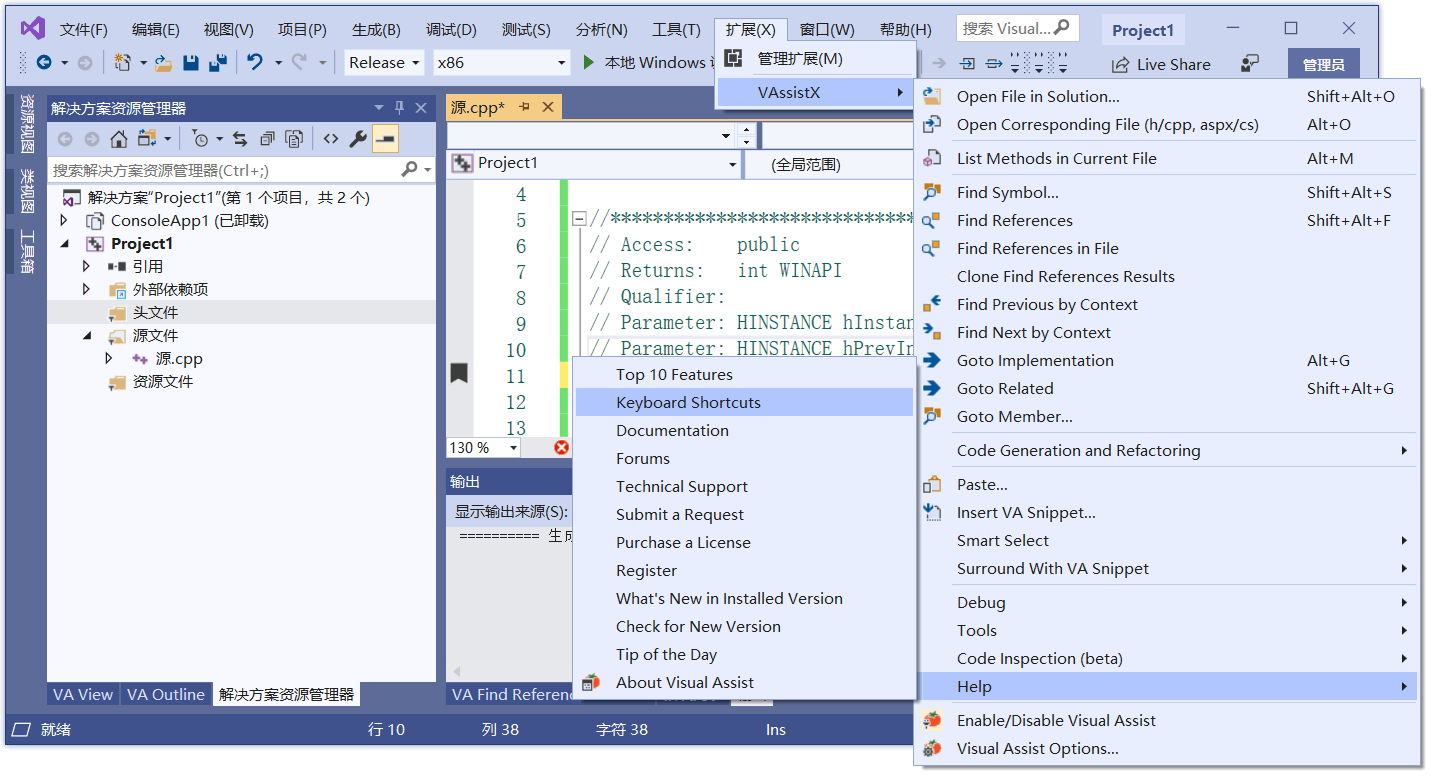The image size is (1447, 779).
Task: Click the 管理员 button in title bar
Action: coord(1323,65)
